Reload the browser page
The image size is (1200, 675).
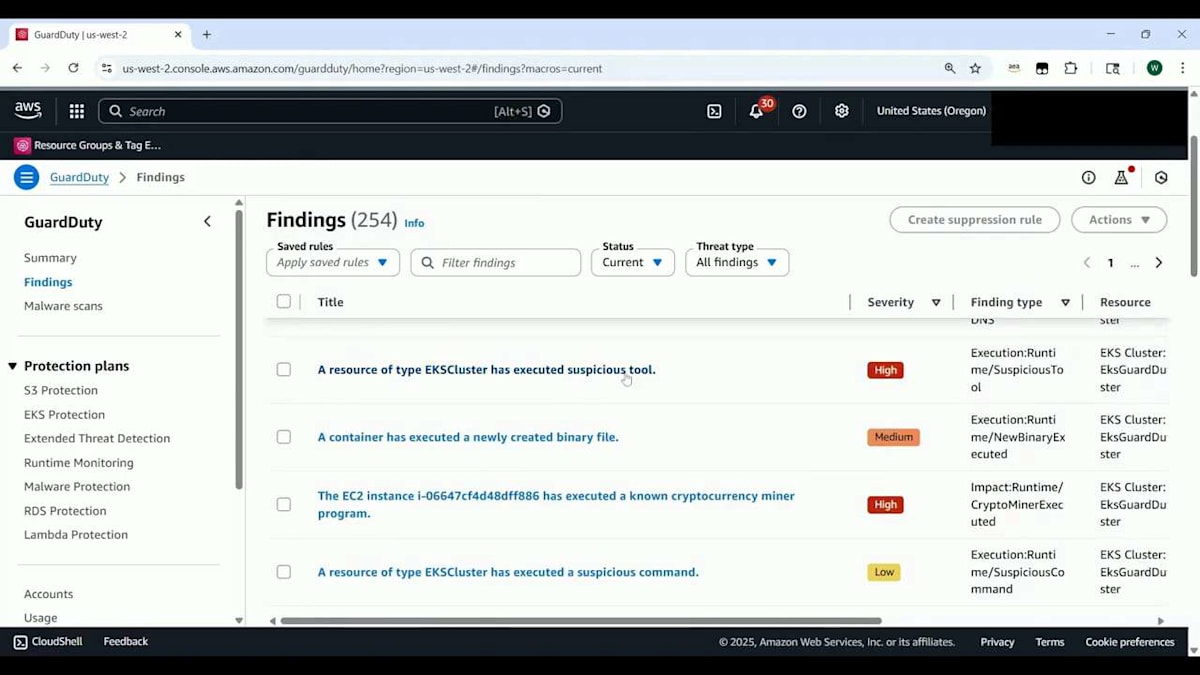[x=73, y=68]
